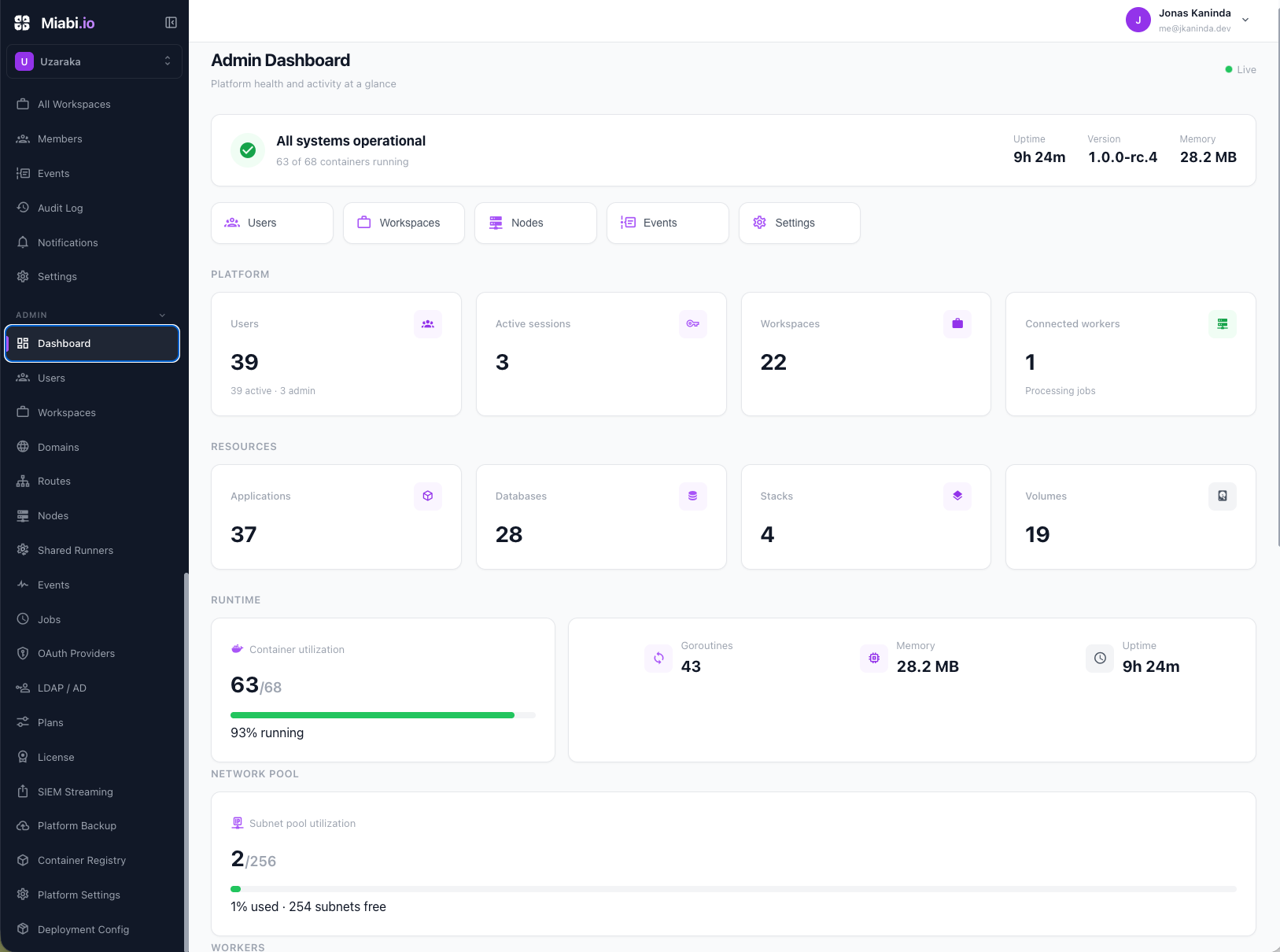1280x952 pixels.
Task: Open the Uzaraka workspace switcher
Action: point(94,61)
